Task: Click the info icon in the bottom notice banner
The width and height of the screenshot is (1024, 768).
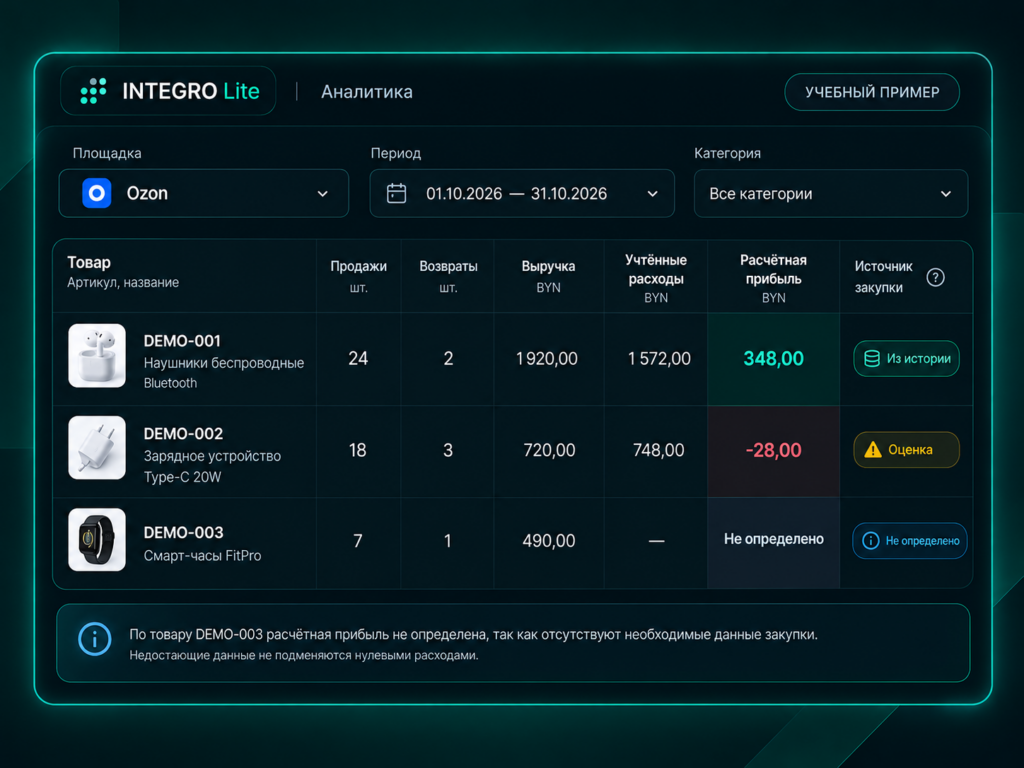Action: tap(95, 639)
